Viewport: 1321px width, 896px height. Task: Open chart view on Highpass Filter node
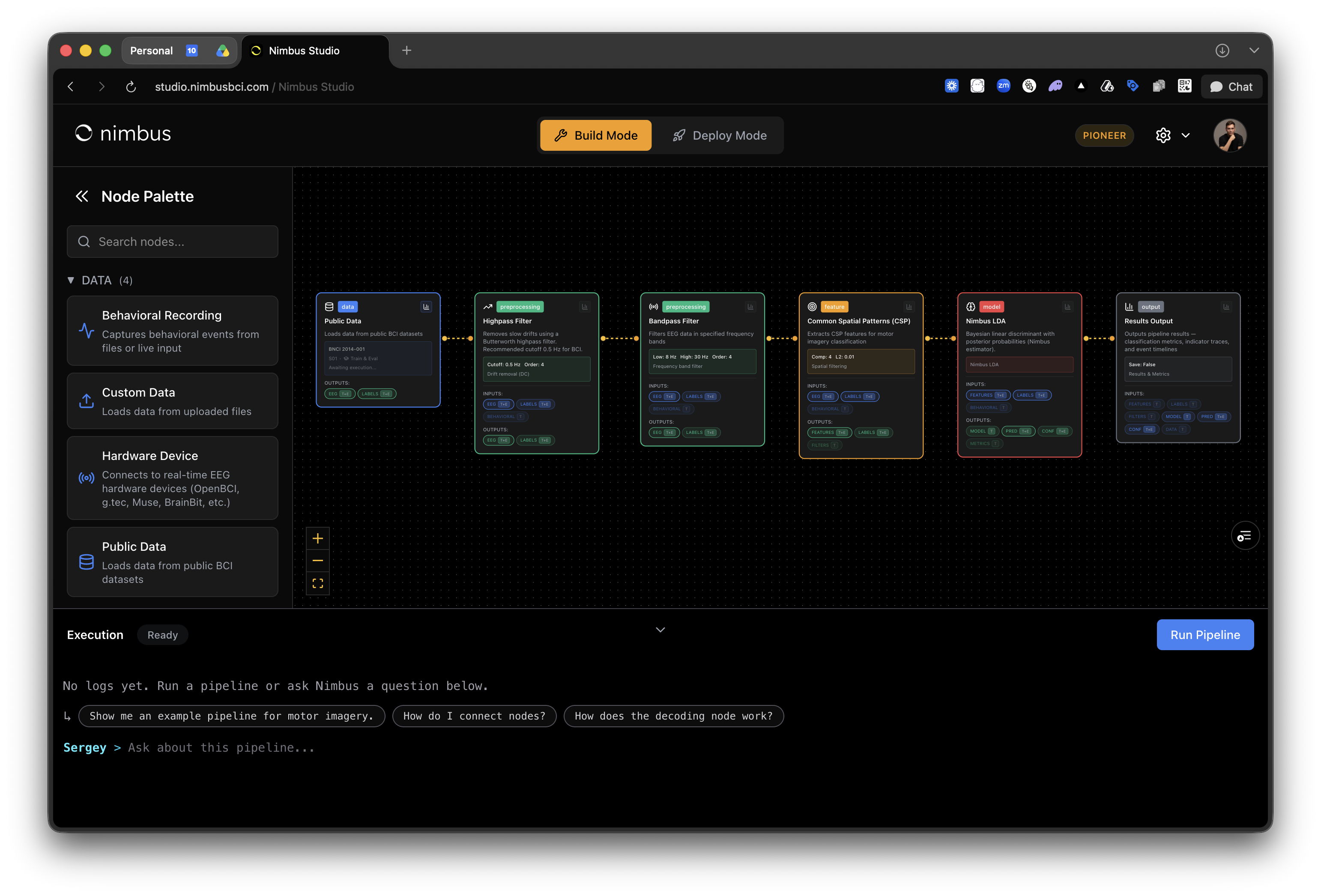[584, 307]
